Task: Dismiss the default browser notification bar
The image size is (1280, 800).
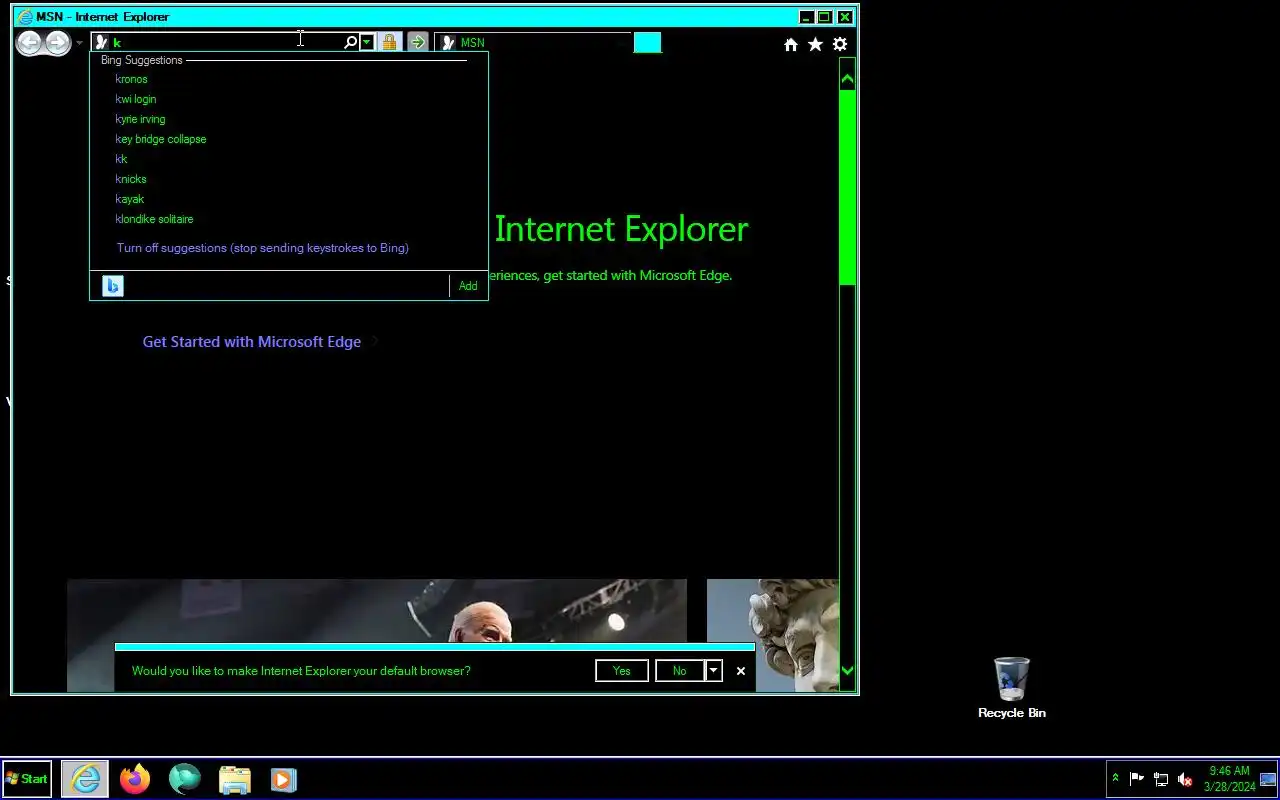Action: click(x=741, y=671)
